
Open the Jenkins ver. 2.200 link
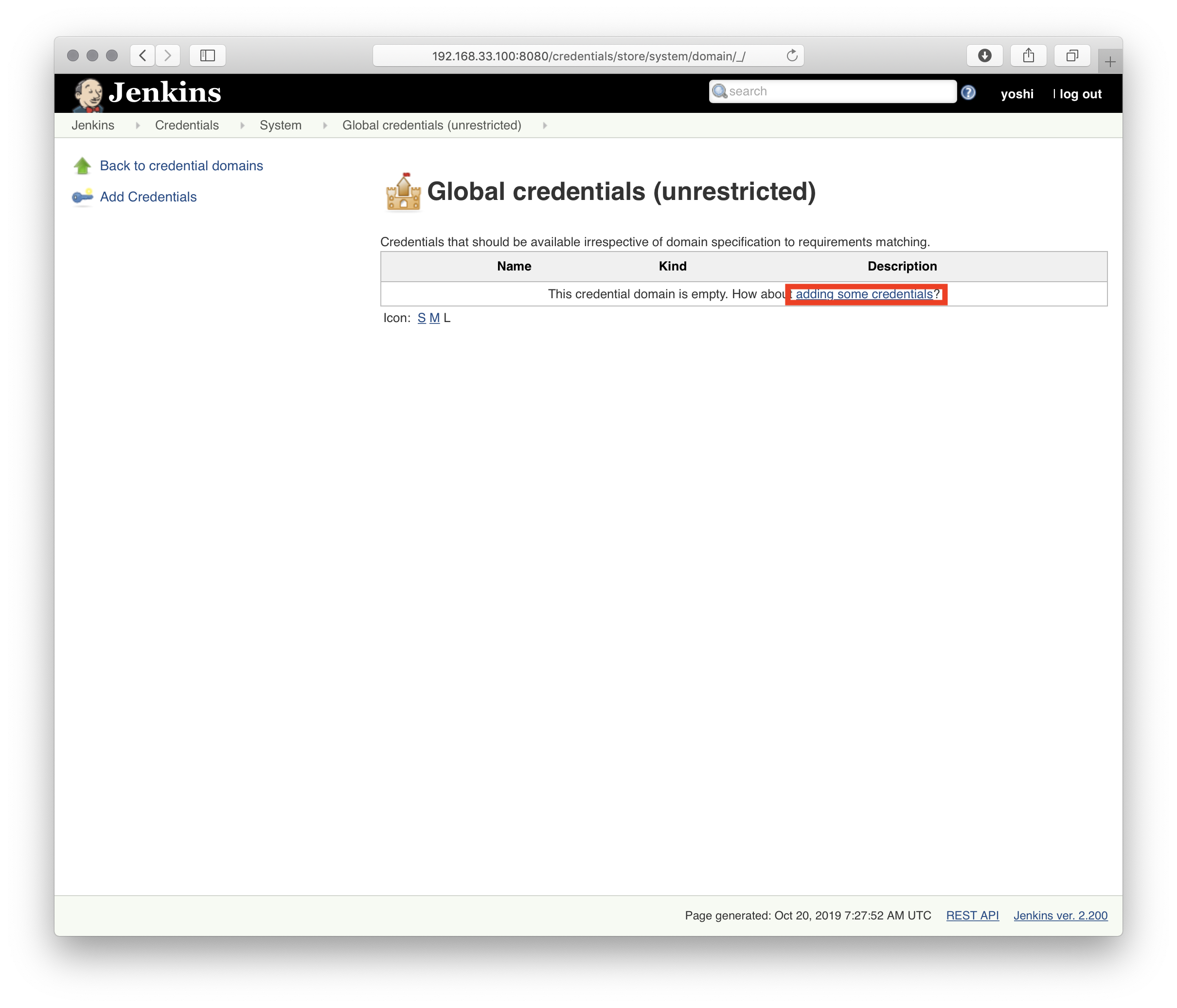pyautogui.click(x=1061, y=916)
